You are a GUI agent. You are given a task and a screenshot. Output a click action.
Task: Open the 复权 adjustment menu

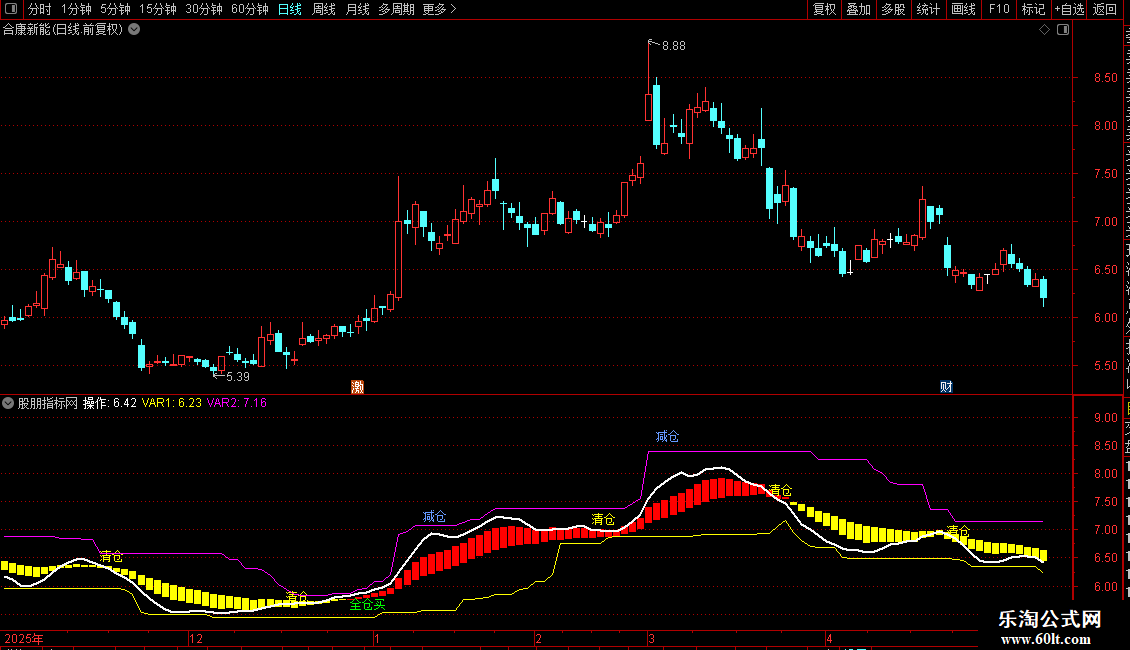pyautogui.click(x=824, y=9)
